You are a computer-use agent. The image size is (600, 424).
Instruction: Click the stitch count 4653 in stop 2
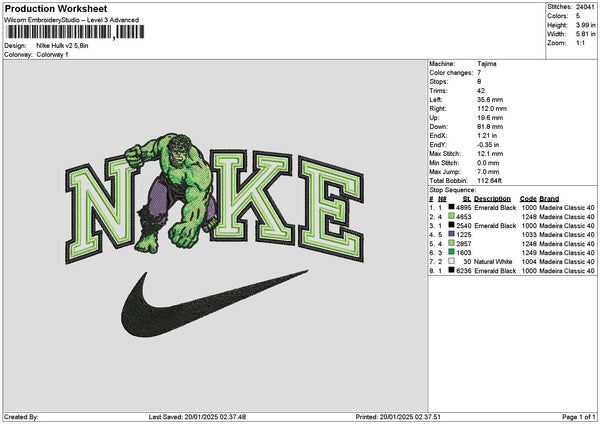coord(464,217)
